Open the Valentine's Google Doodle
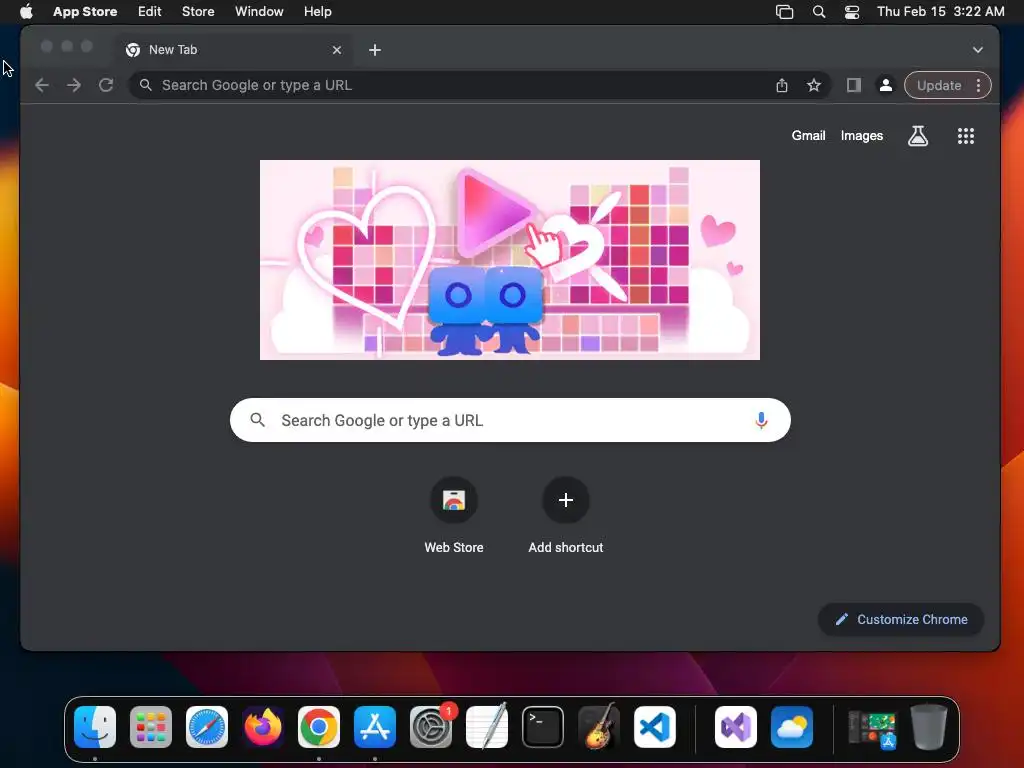Viewport: 1024px width, 768px height. (x=510, y=260)
